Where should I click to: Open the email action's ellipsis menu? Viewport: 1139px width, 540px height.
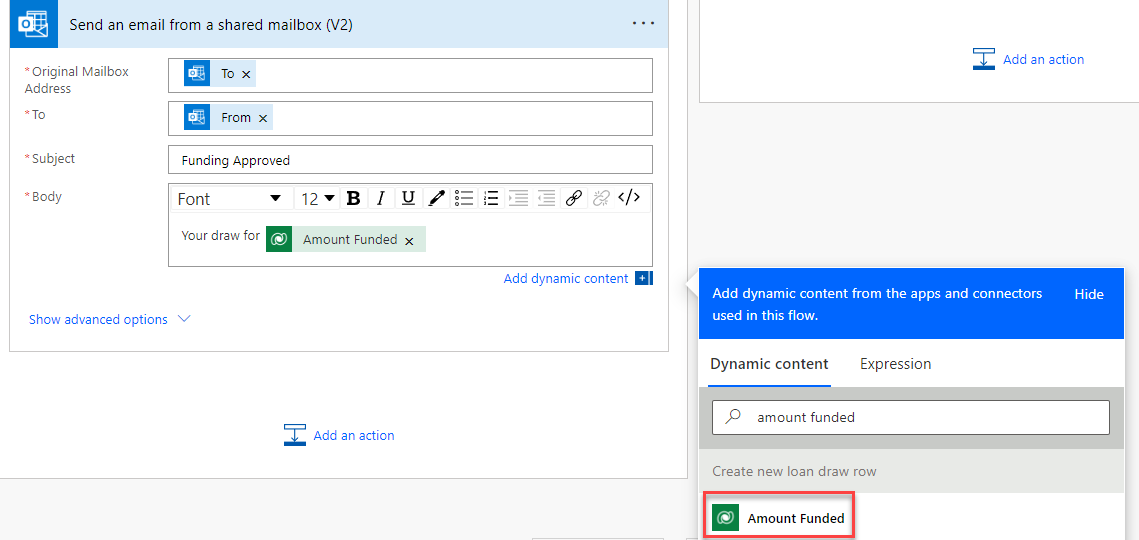(x=643, y=24)
